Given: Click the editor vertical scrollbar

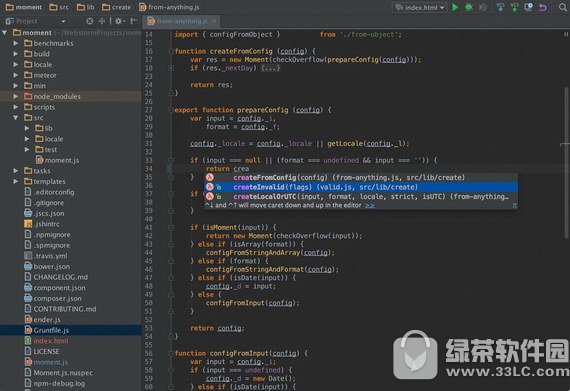Looking at the screenshot, I should point(567,162).
